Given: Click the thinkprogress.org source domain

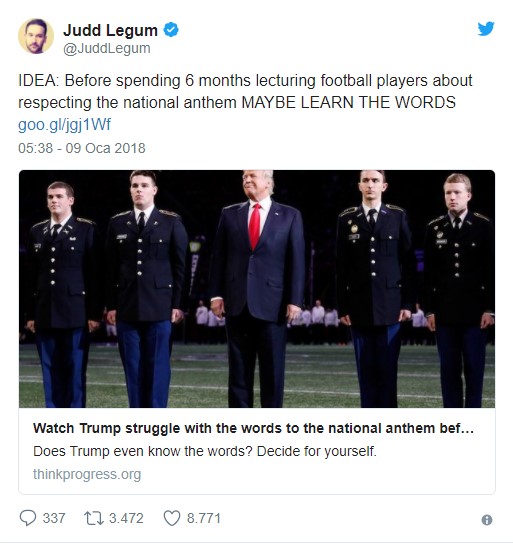Looking at the screenshot, I should point(87,474).
